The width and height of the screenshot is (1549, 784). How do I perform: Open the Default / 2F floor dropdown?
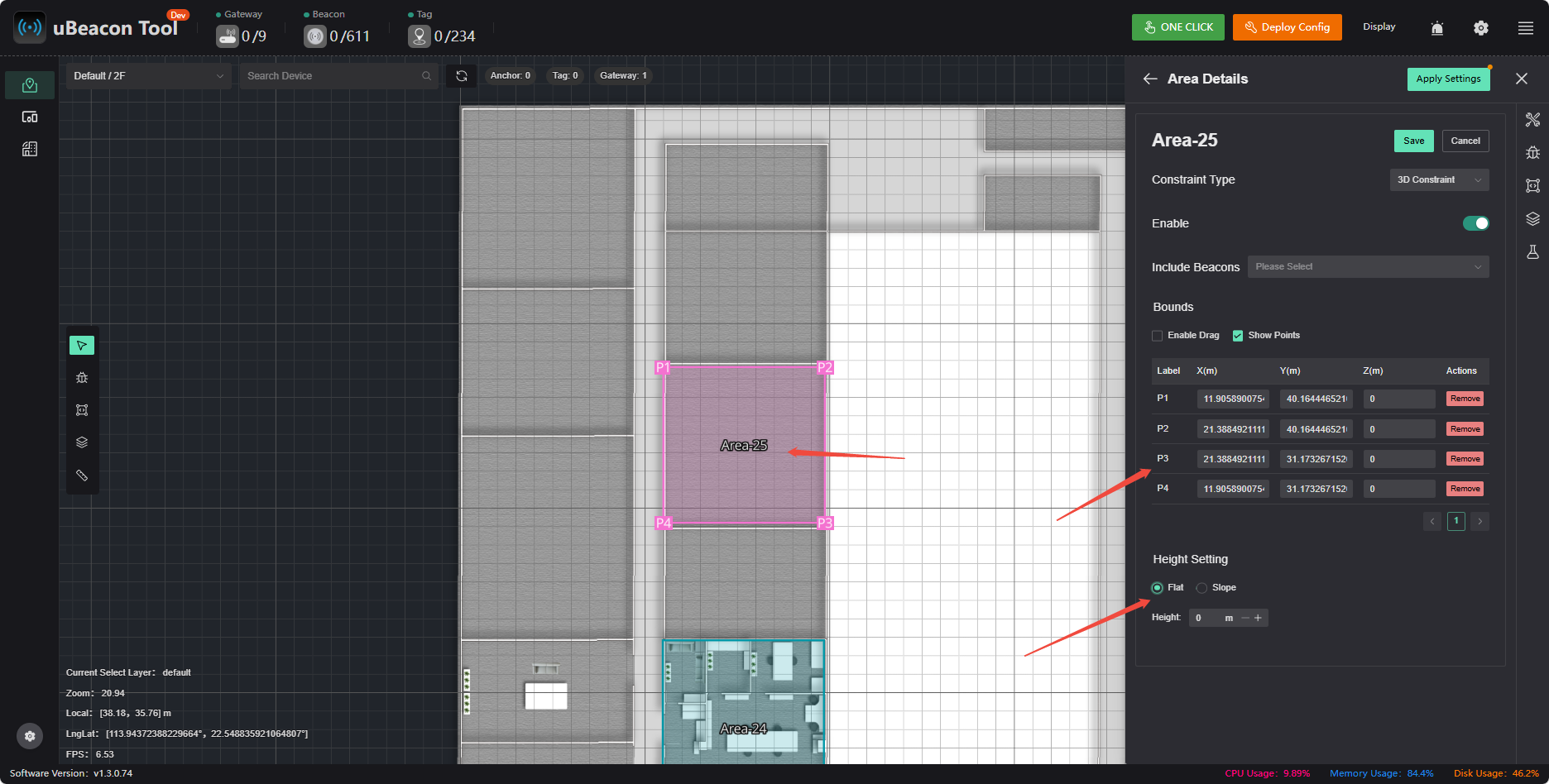pos(148,76)
